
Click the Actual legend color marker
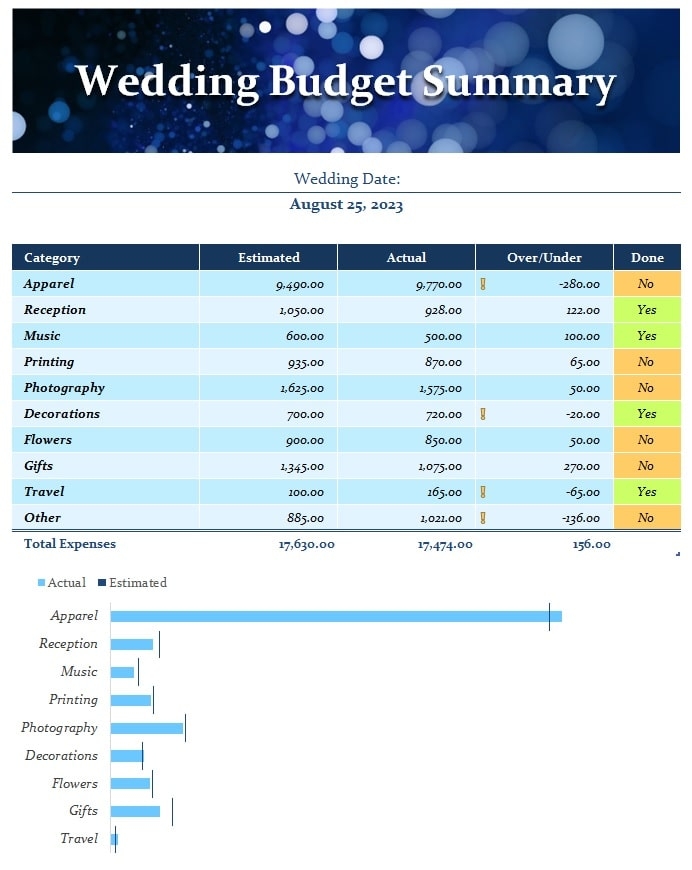point(41,583)
